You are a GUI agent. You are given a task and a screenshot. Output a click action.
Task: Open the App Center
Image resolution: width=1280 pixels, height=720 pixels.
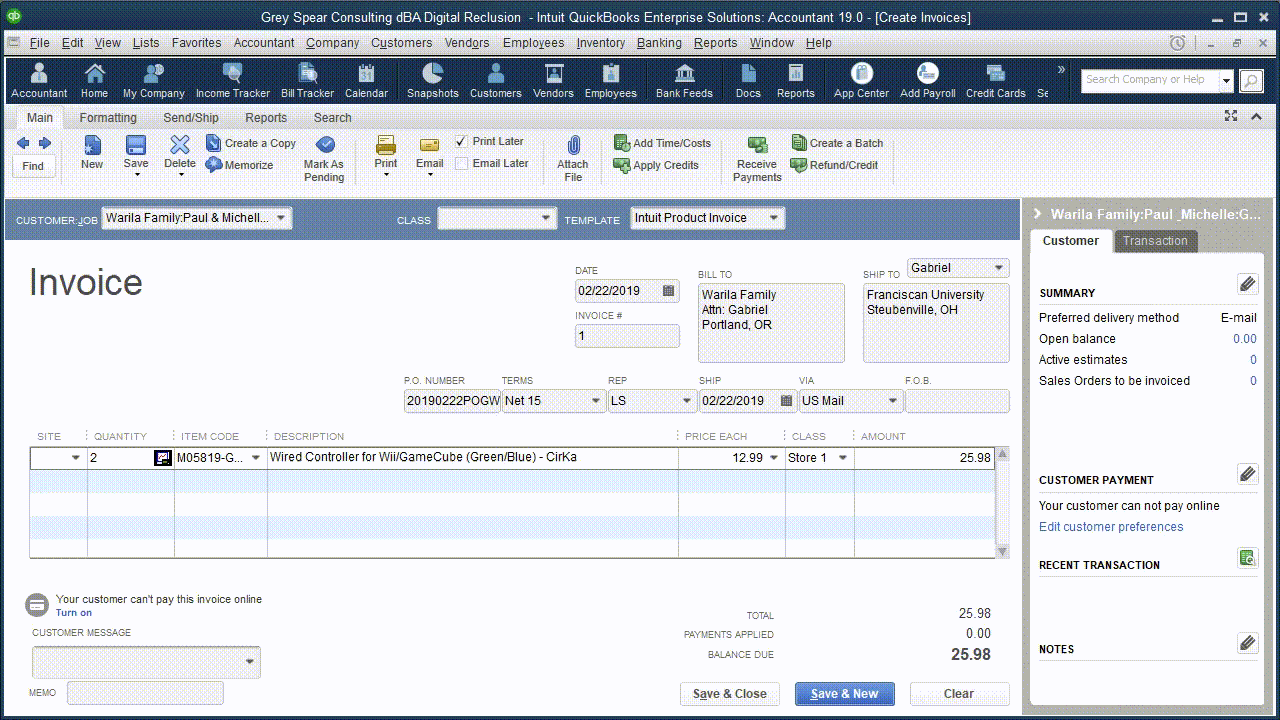[861, 80]
